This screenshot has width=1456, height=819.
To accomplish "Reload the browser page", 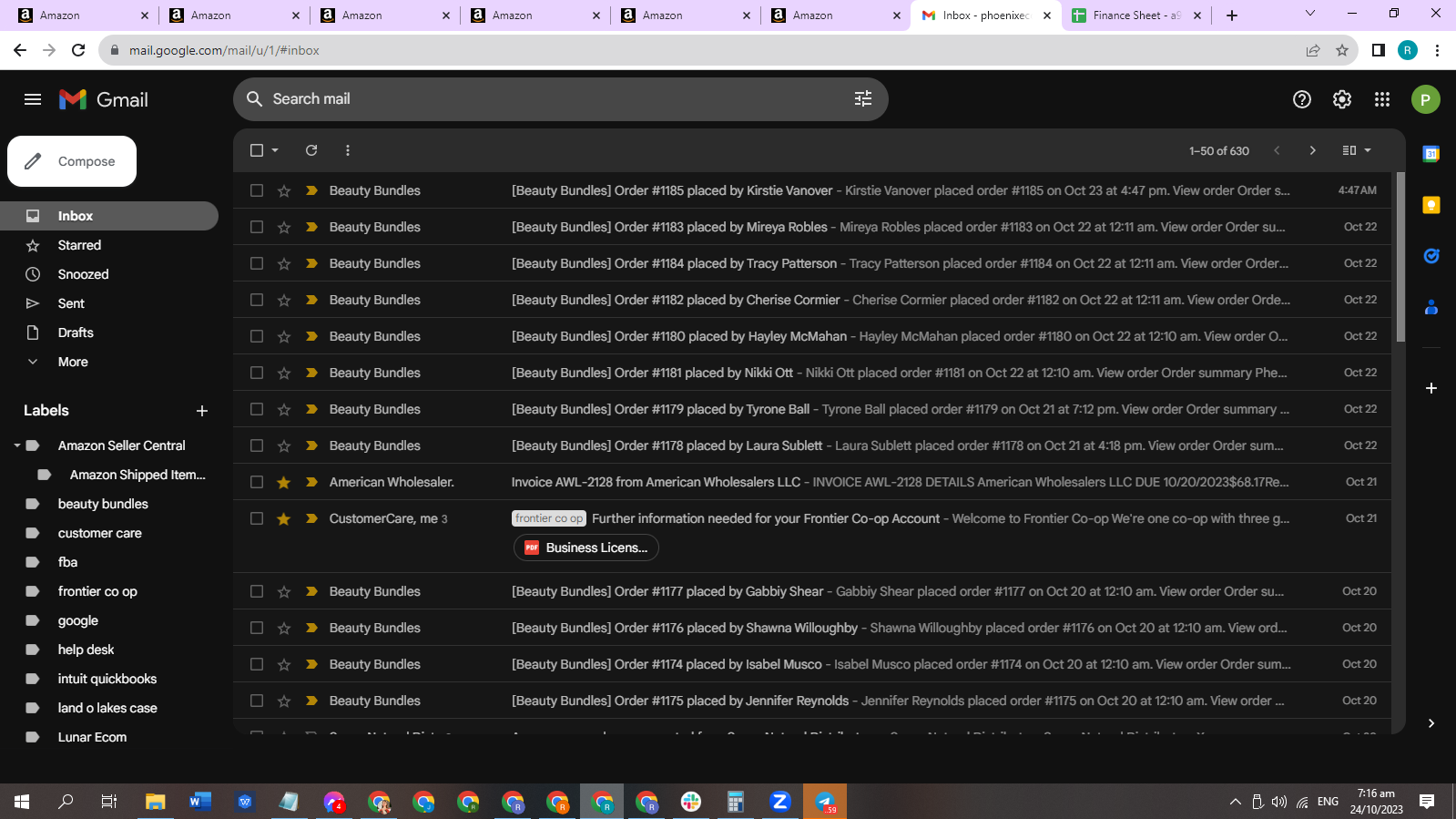I will 78,50.
